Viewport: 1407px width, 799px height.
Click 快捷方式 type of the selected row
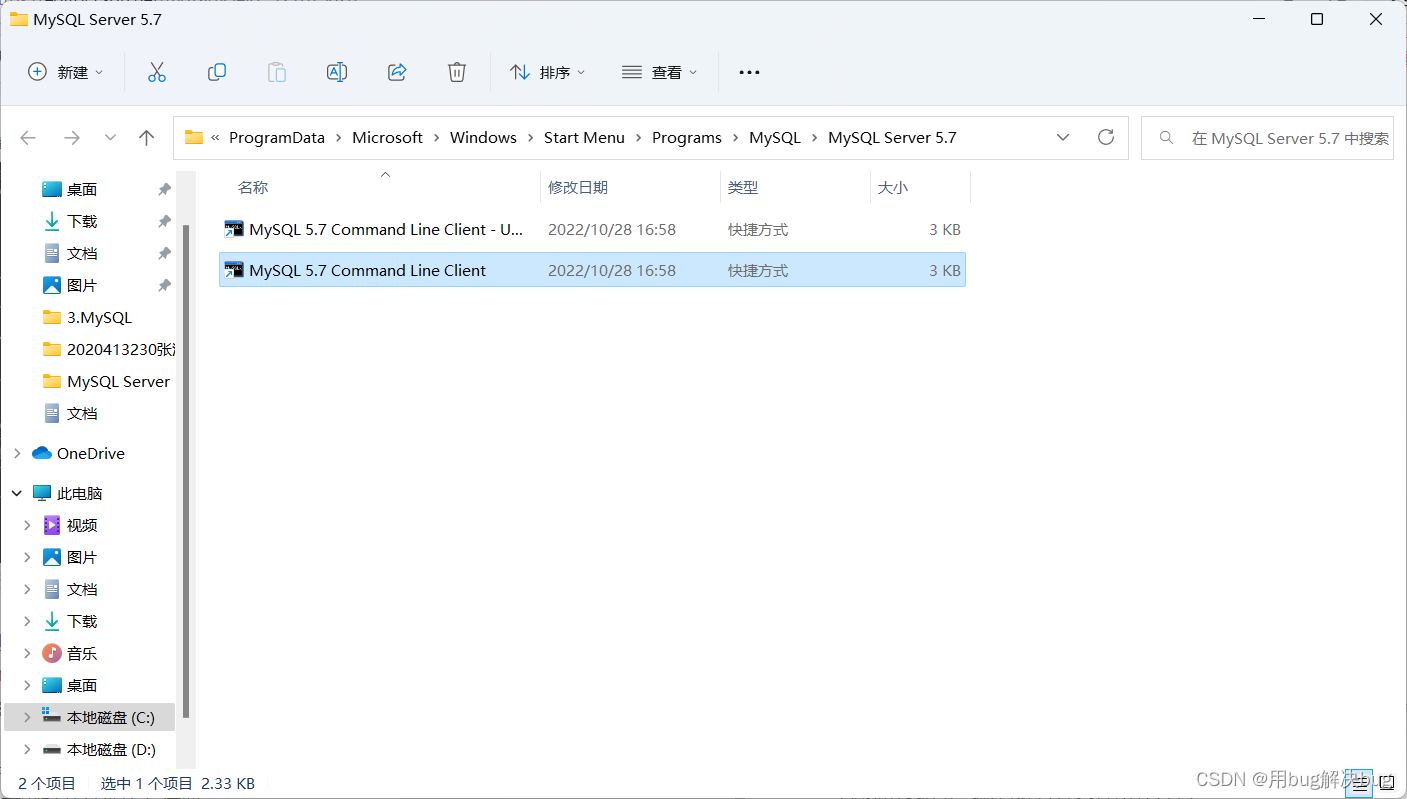tap(758, 270)
